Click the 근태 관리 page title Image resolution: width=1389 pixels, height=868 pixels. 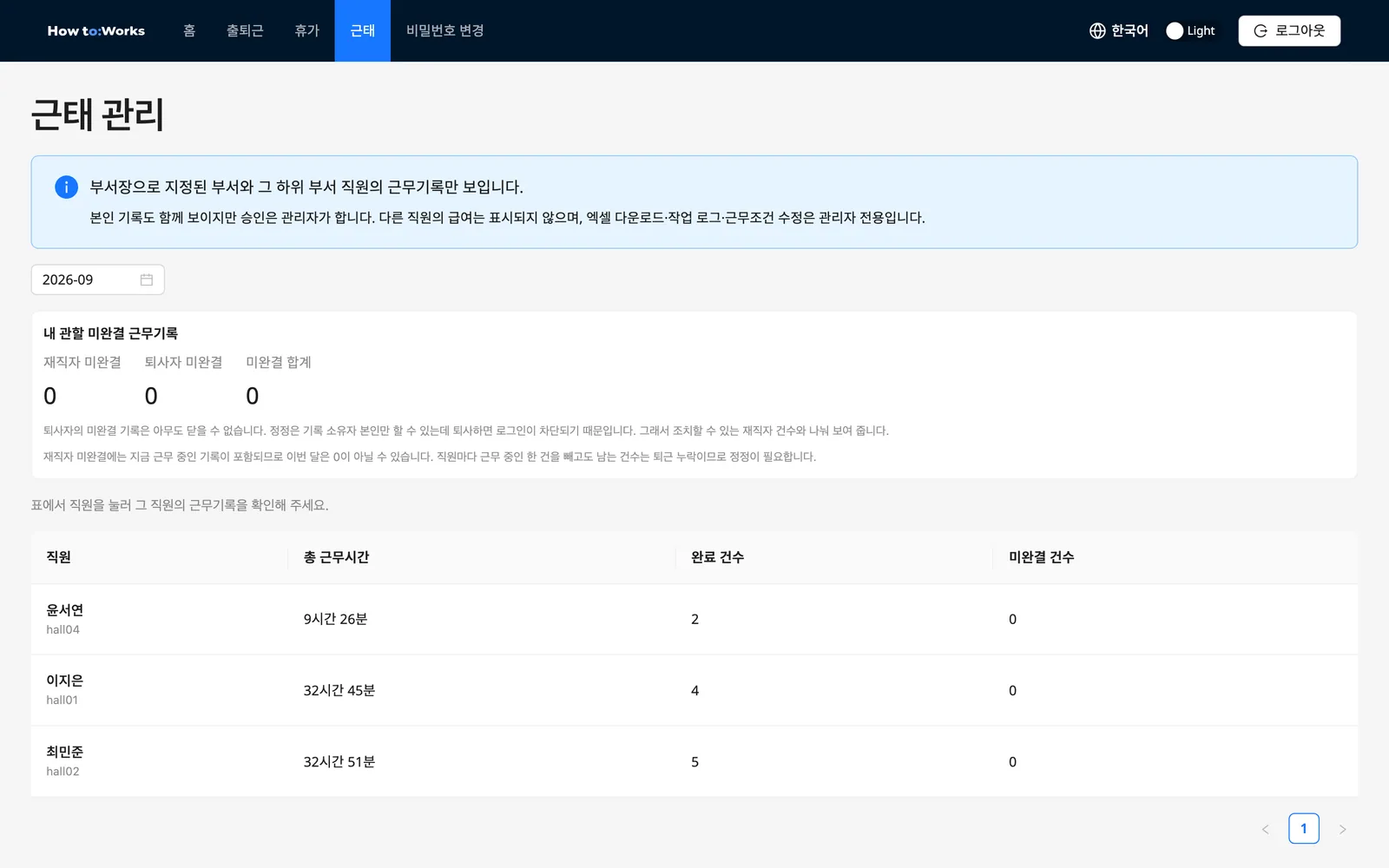pos(97,114)
